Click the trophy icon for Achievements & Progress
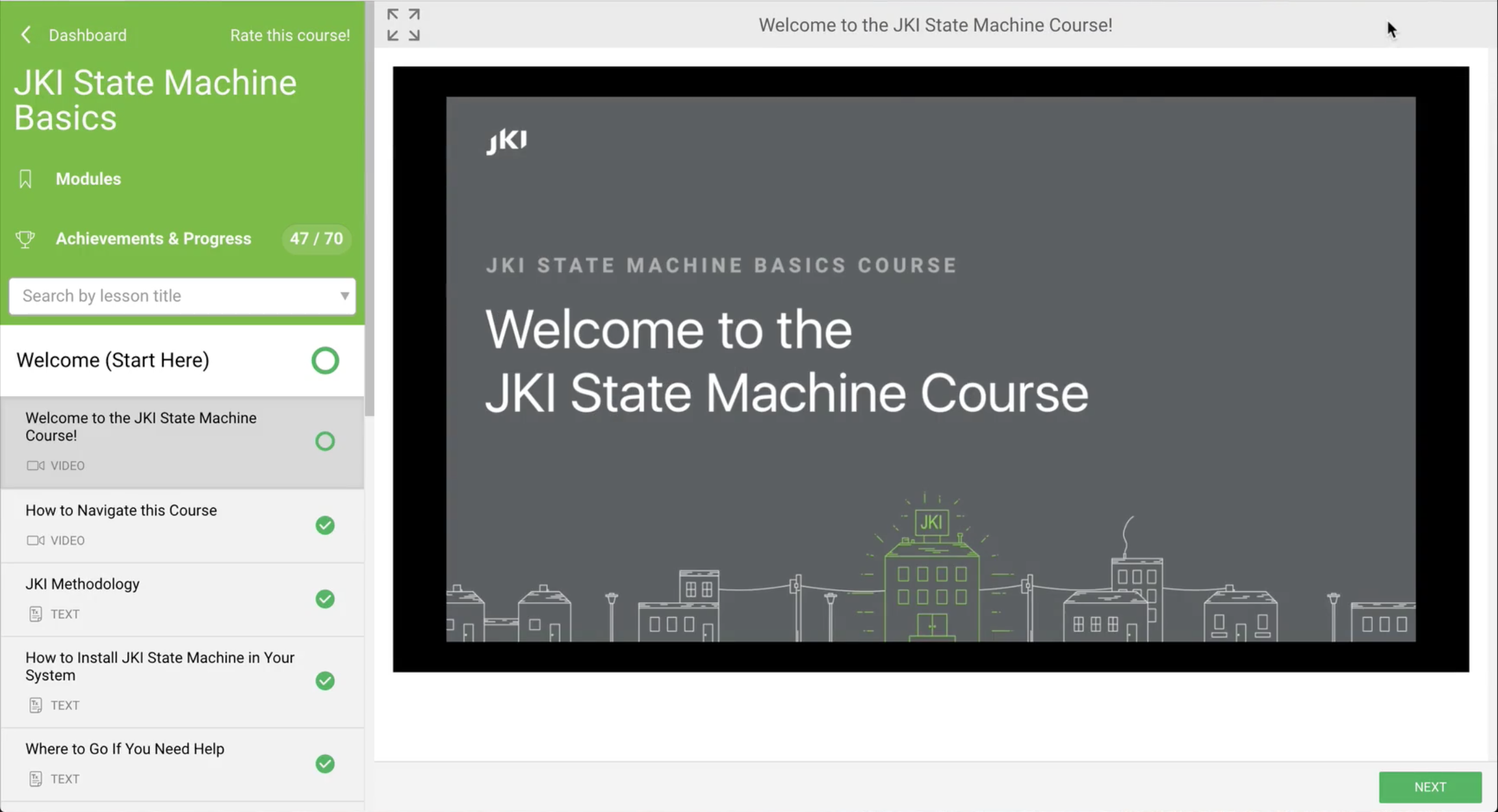 pyautogui.click(x=25, y=239)
